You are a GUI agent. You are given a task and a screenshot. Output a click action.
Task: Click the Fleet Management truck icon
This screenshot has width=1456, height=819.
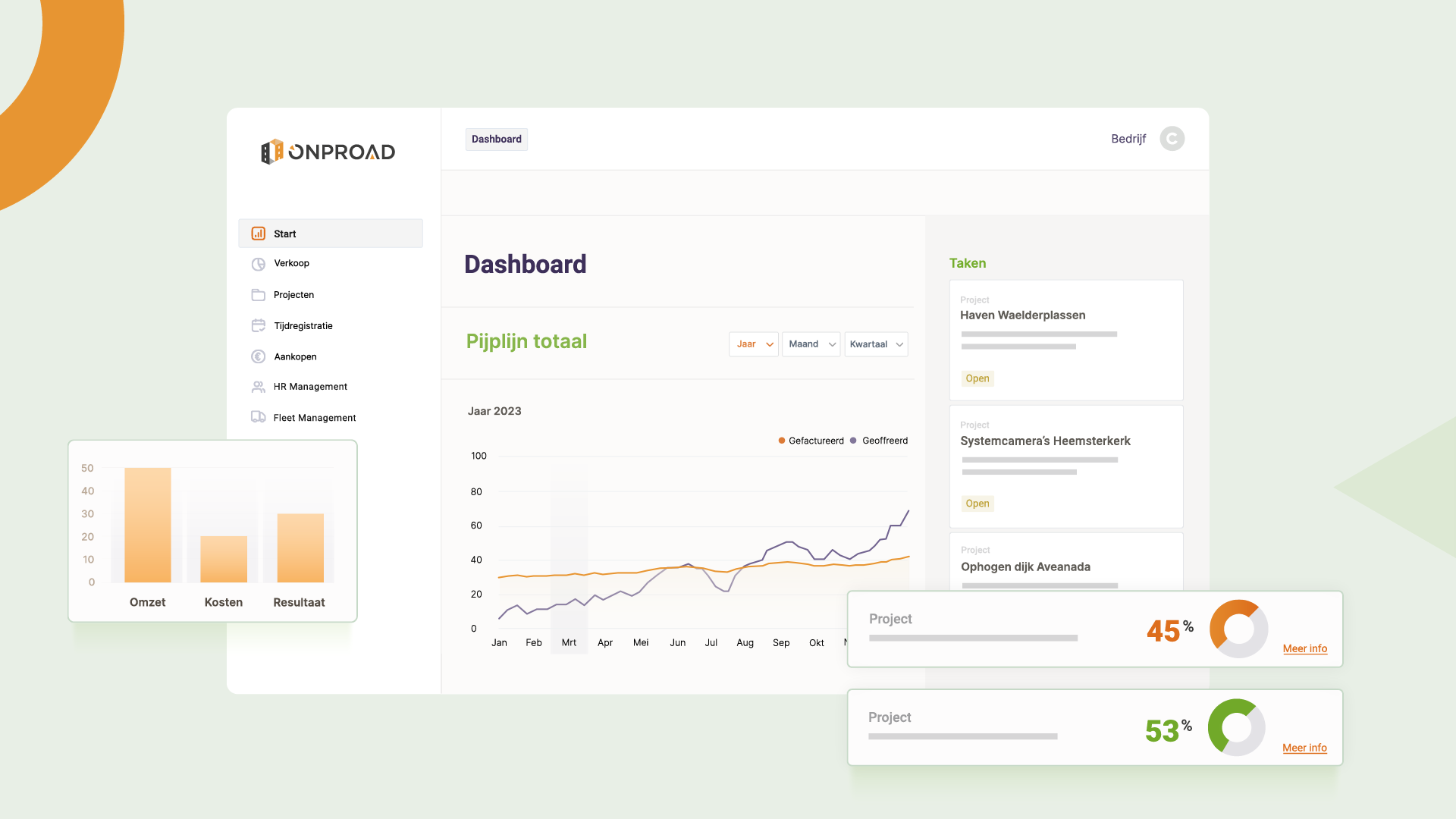click(259, 417)
